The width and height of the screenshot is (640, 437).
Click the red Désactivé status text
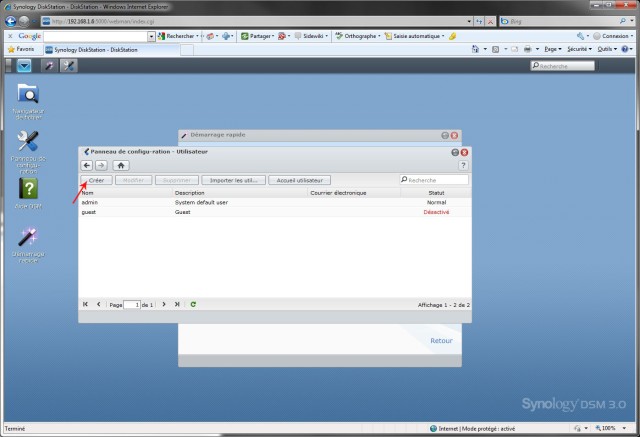coord(436,212)
